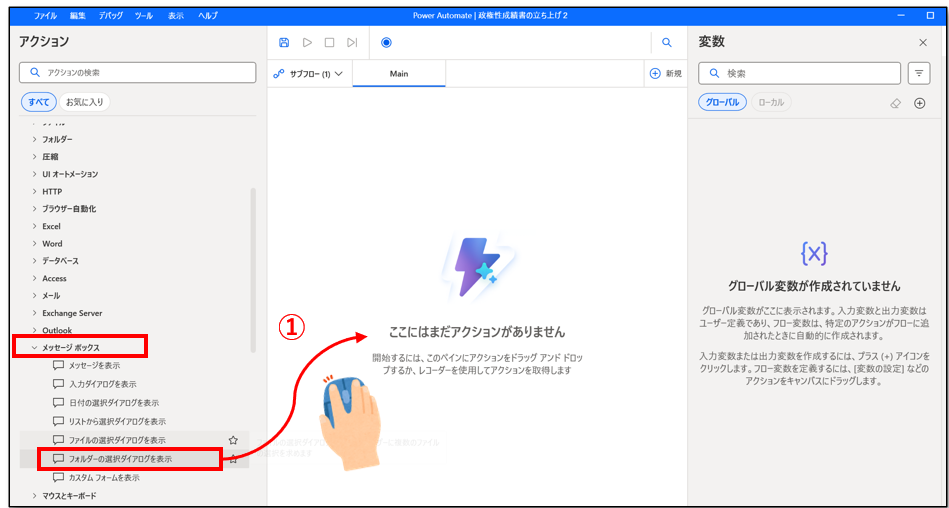Click the Stop flow square icon

pos(329,43)
